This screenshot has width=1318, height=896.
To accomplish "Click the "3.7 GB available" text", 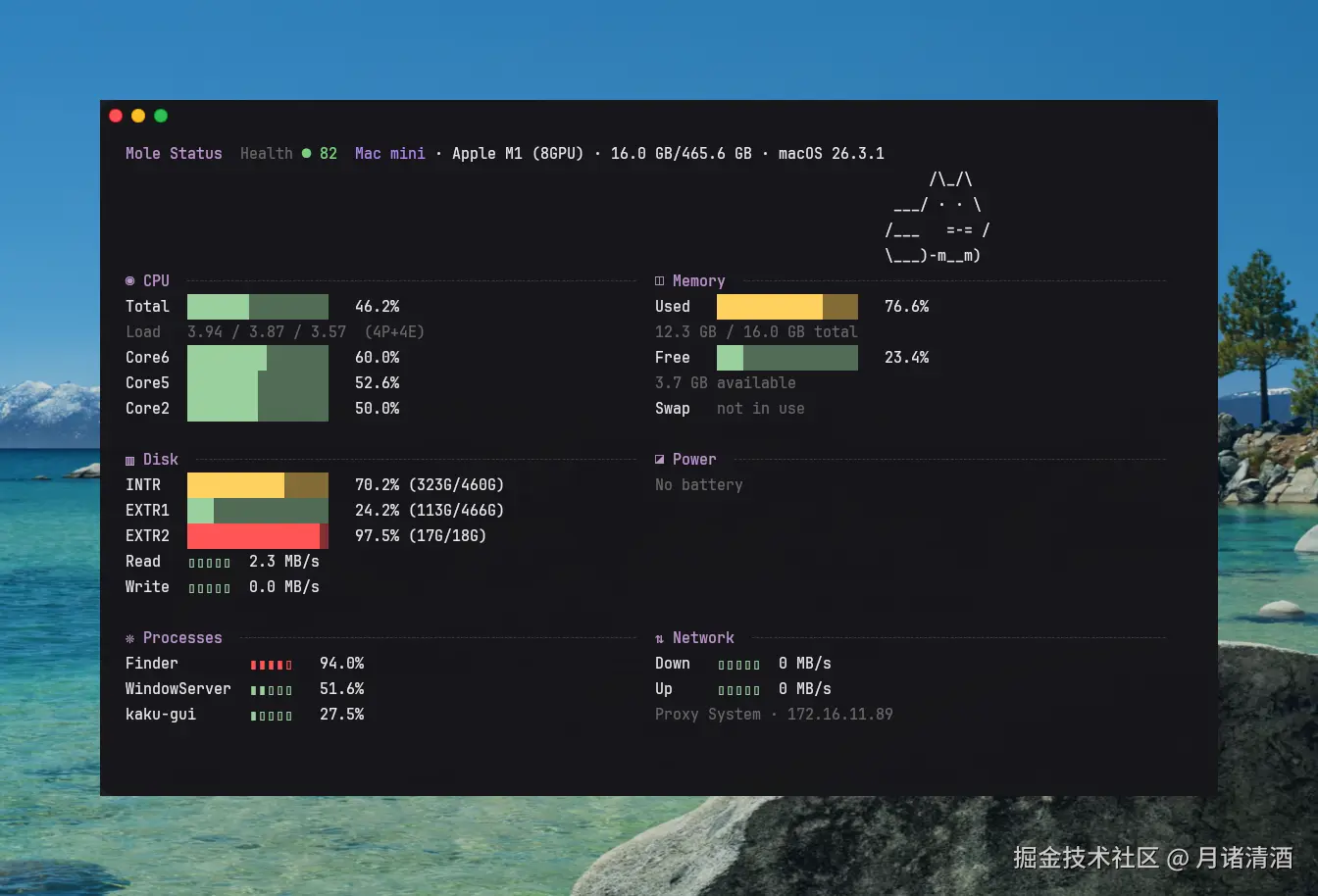I will click(726, 383).
